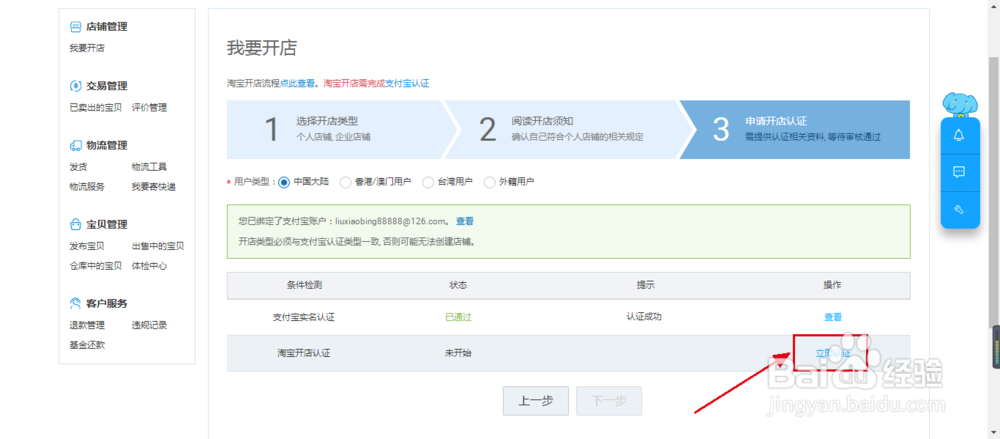Click the 宝贝管理 bag icon

click(75, 225)
